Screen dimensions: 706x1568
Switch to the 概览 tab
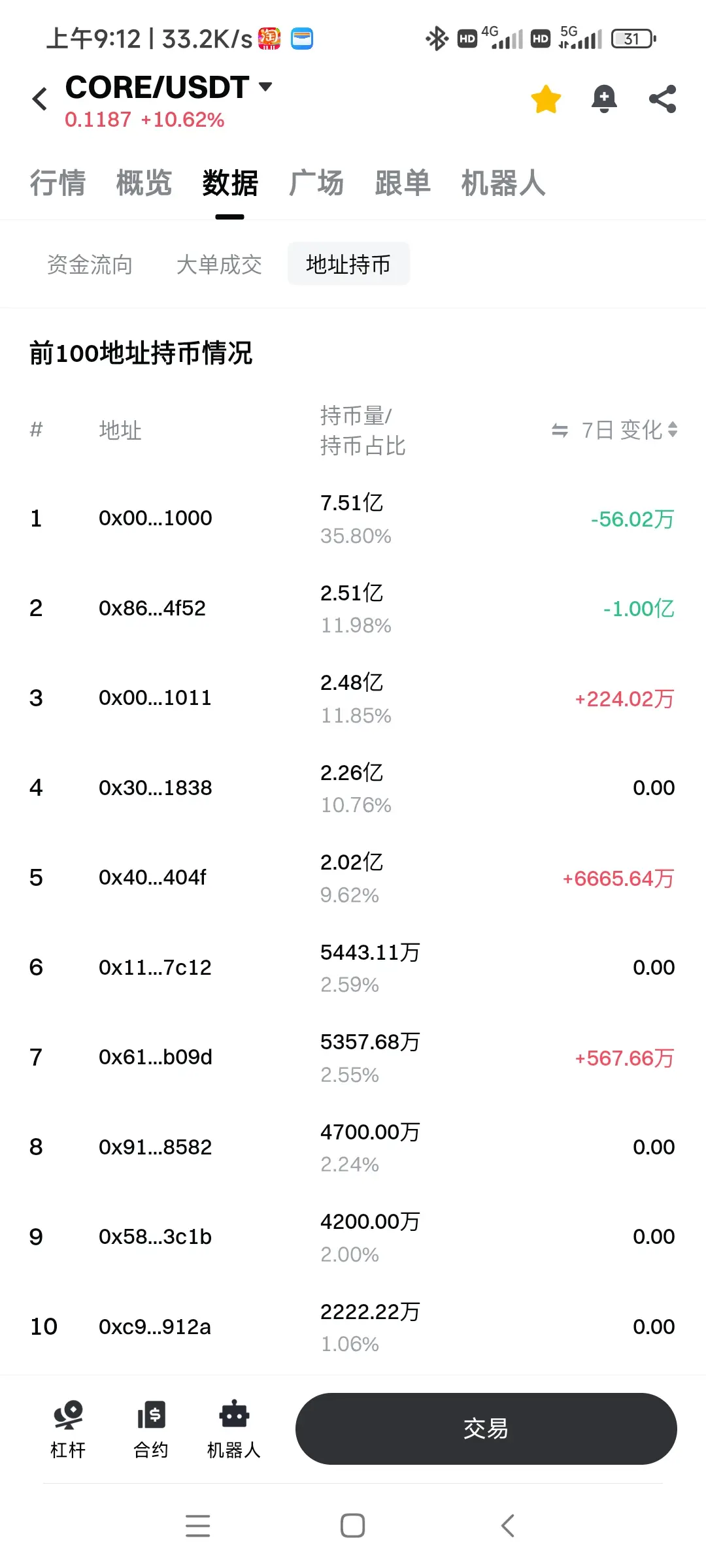click(x=144, y=183)
